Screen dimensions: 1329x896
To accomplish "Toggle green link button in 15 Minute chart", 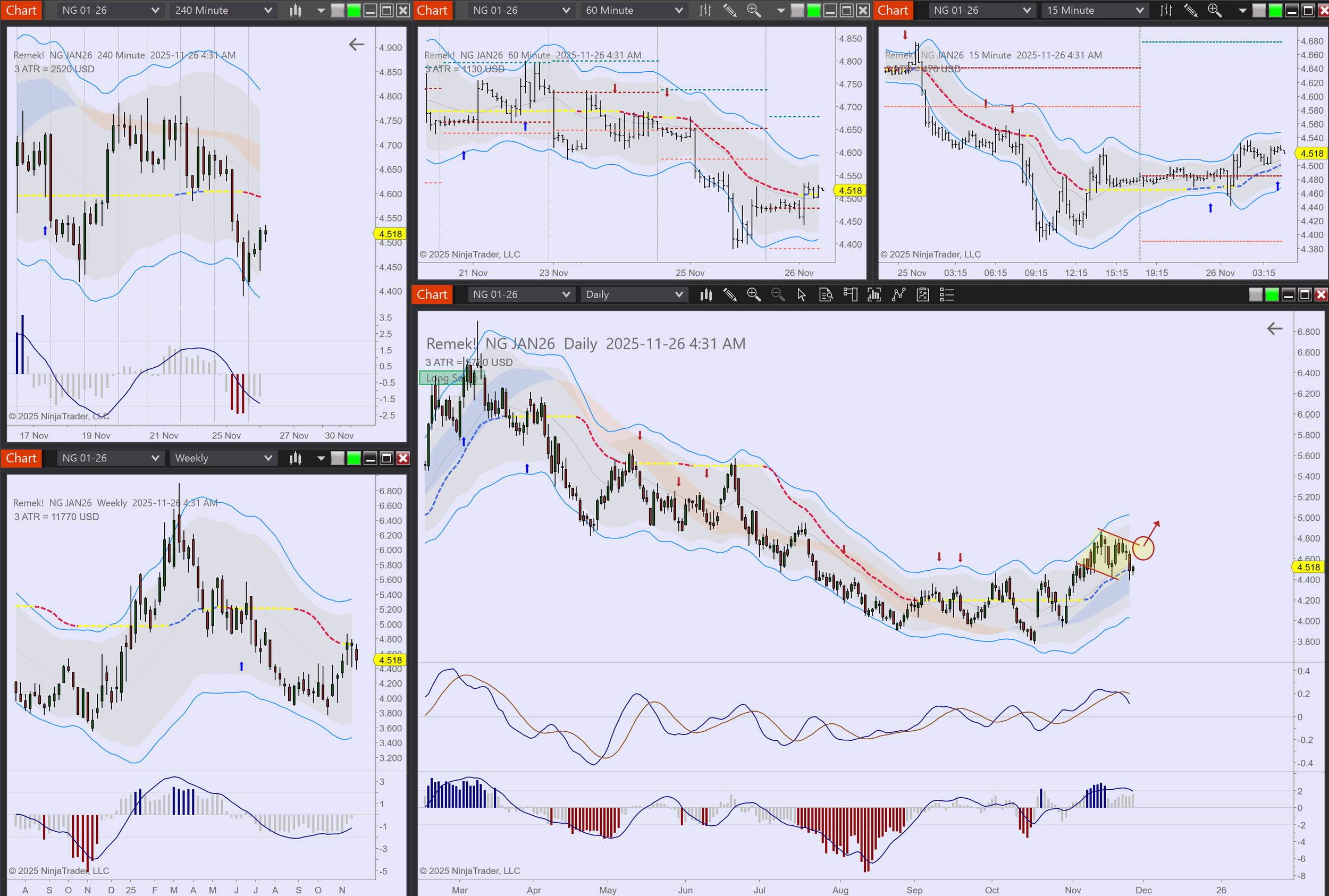I will tap(1275, 10).
